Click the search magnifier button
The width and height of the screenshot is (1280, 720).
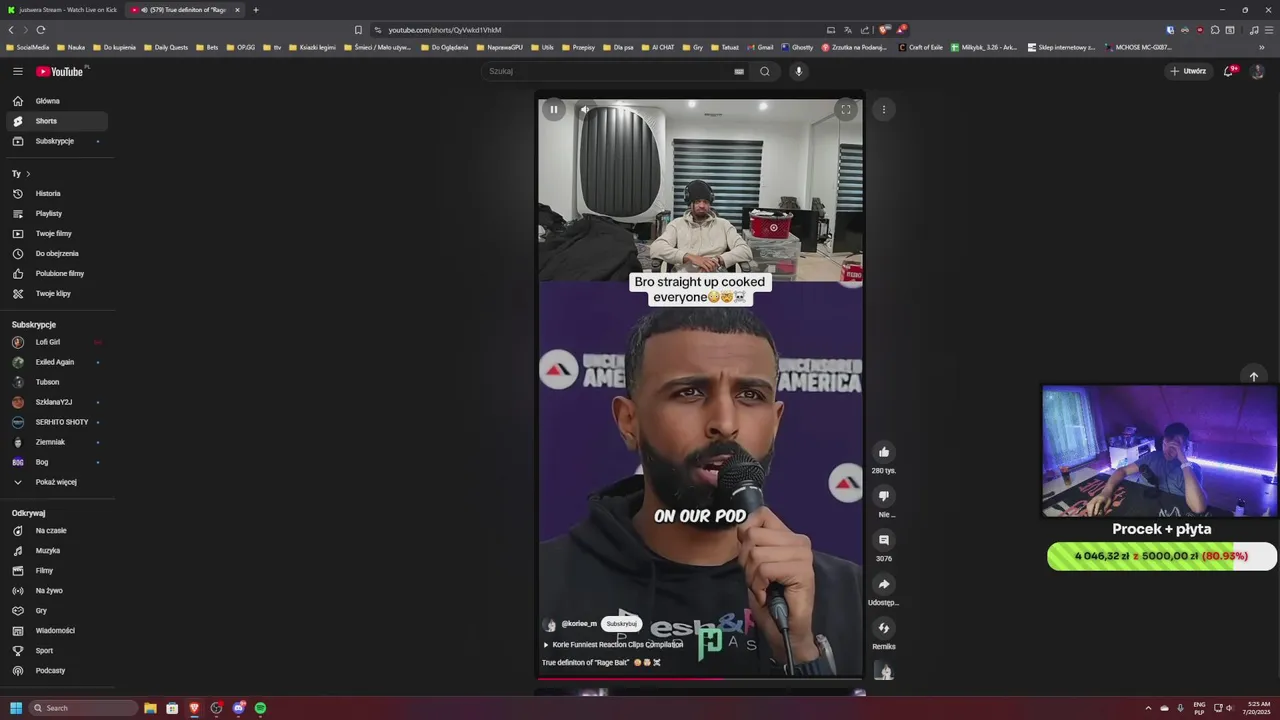pyautogui.click(x=764, y=71)
